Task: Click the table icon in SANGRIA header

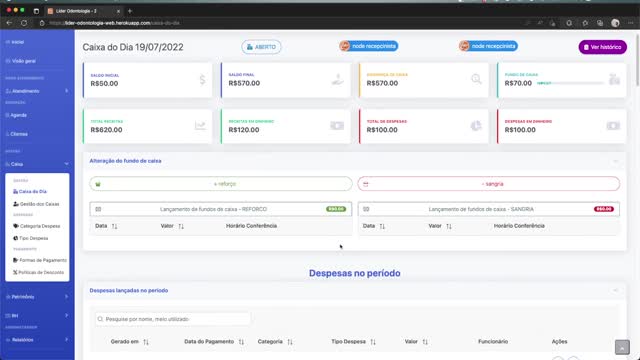Action: click(366, 209)
